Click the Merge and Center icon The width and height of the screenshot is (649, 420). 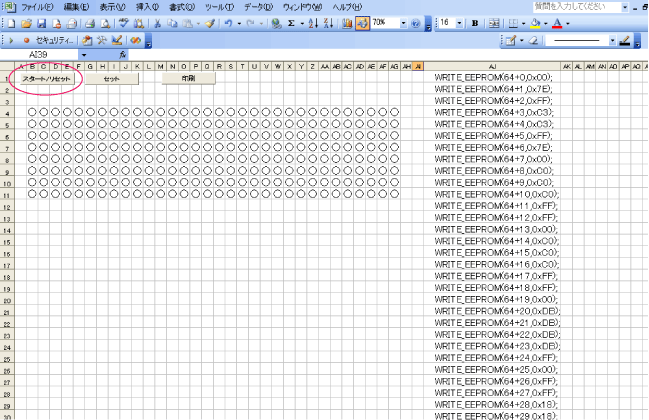pos(493,22)
